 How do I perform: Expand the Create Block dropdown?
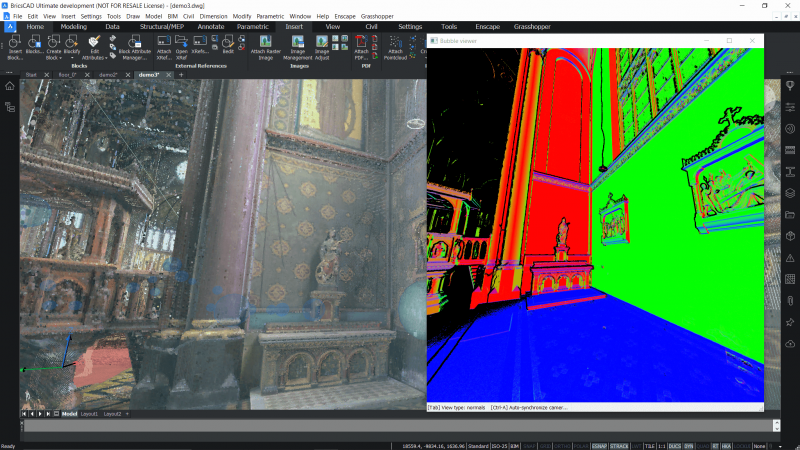[60, 58]
